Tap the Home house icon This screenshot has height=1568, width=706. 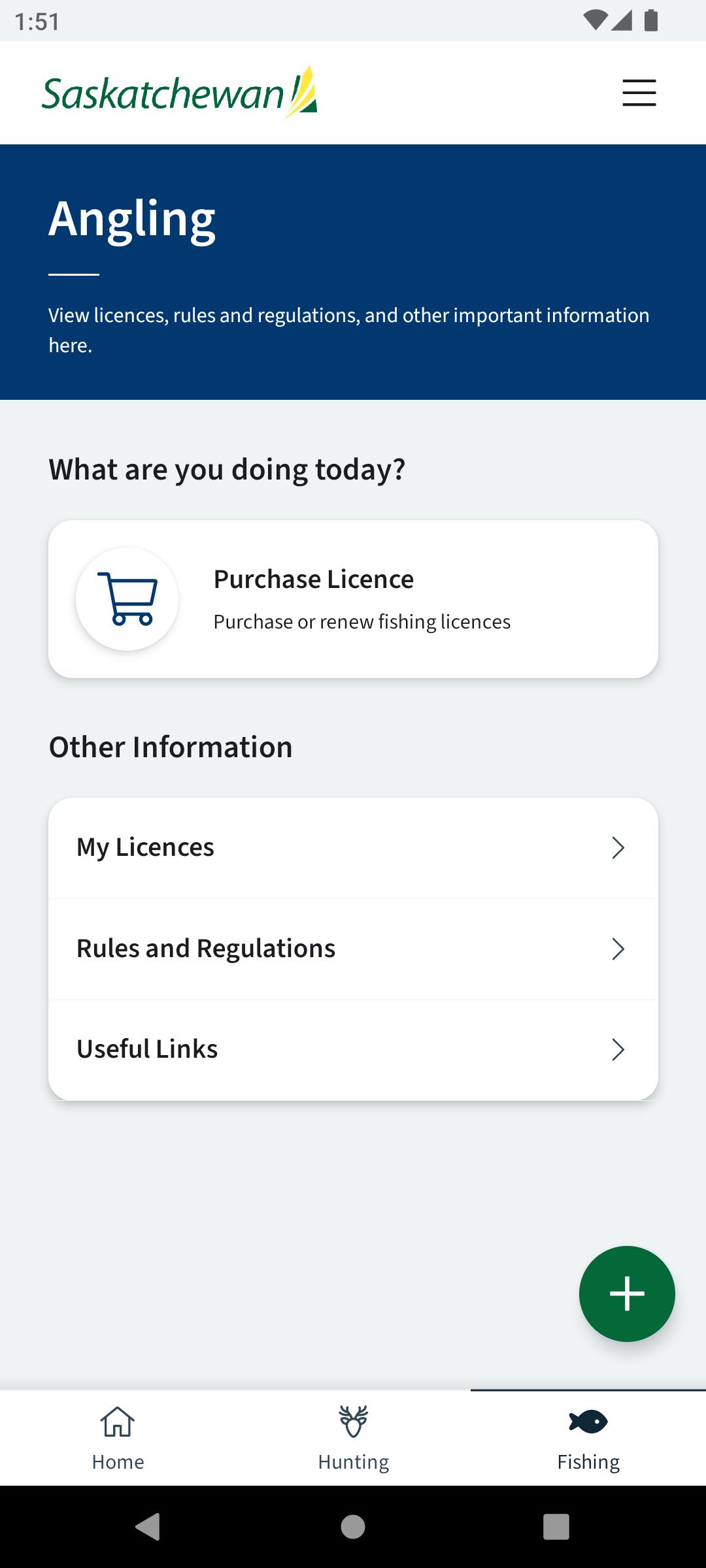tap(118, 1421)
